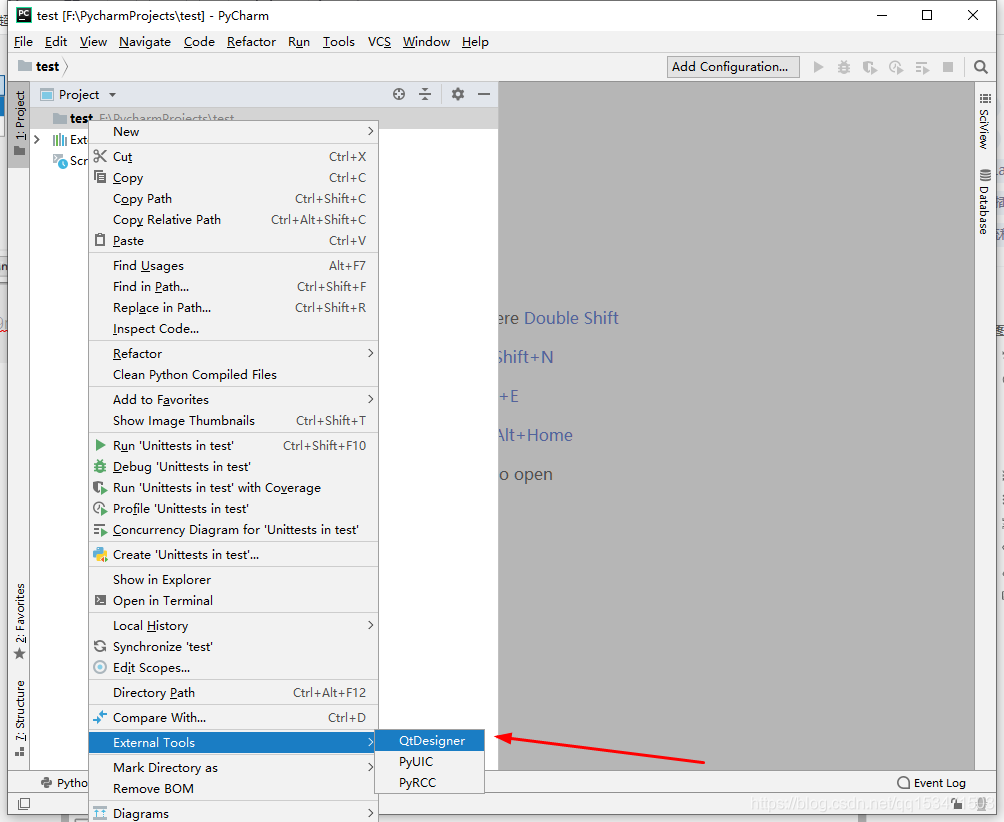This screenshot has width=1004, height=822.
Task: Choose Open in Terminal
Action: point(233,600)
